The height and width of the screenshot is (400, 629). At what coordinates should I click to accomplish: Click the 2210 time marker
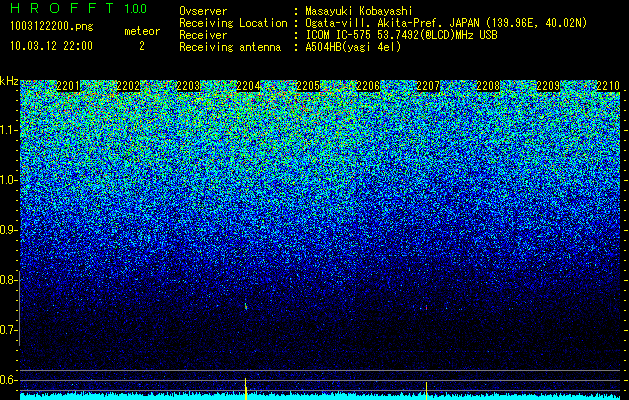(x=608, y=86)
